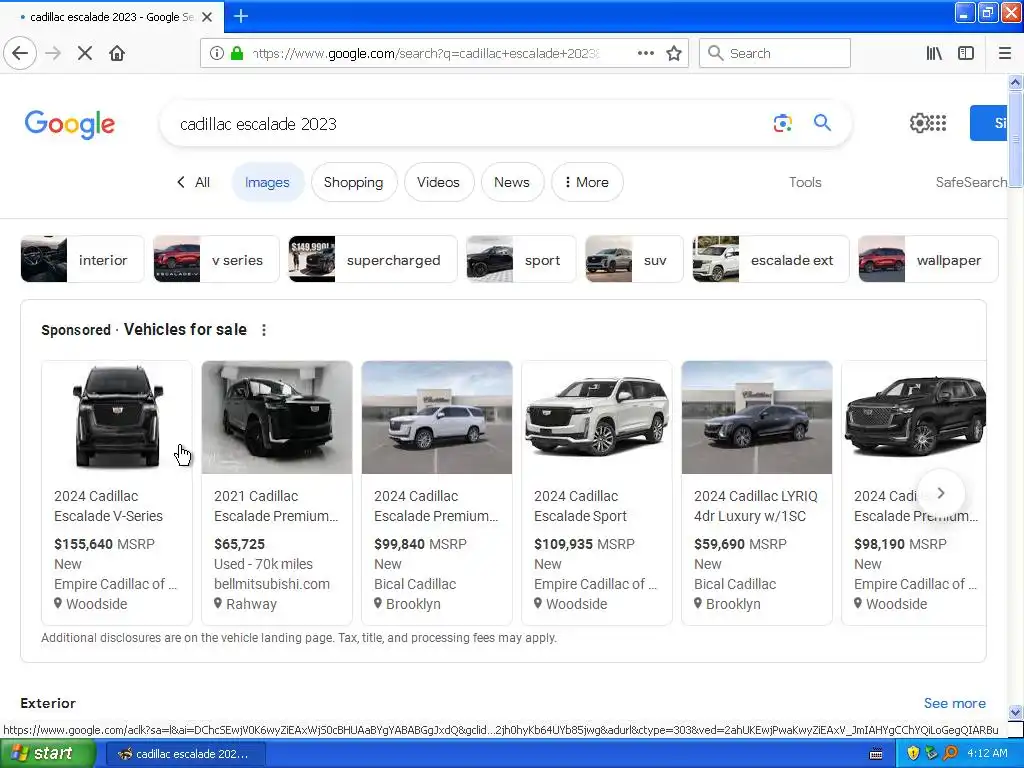
Task: Click the Google logo
Action: point(70,124)
